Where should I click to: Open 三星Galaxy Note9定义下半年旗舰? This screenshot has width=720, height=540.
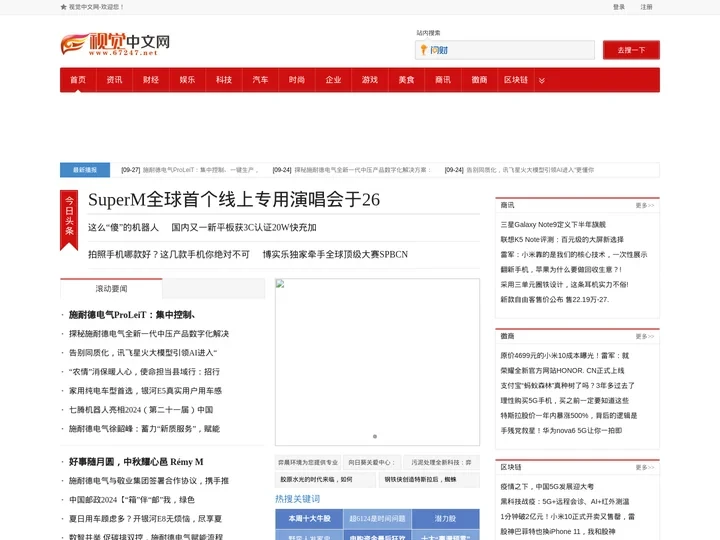click(553, 225)
